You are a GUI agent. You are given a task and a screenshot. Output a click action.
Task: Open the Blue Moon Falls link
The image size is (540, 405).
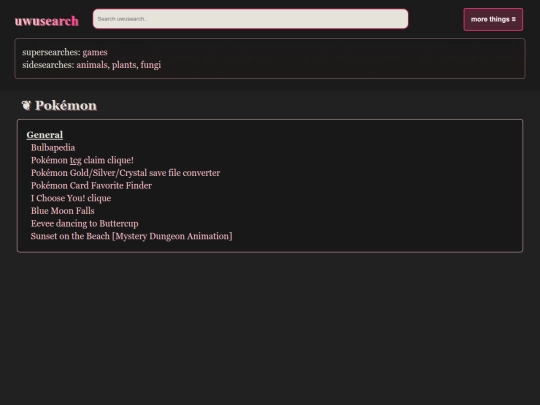(x=63, y=211)
